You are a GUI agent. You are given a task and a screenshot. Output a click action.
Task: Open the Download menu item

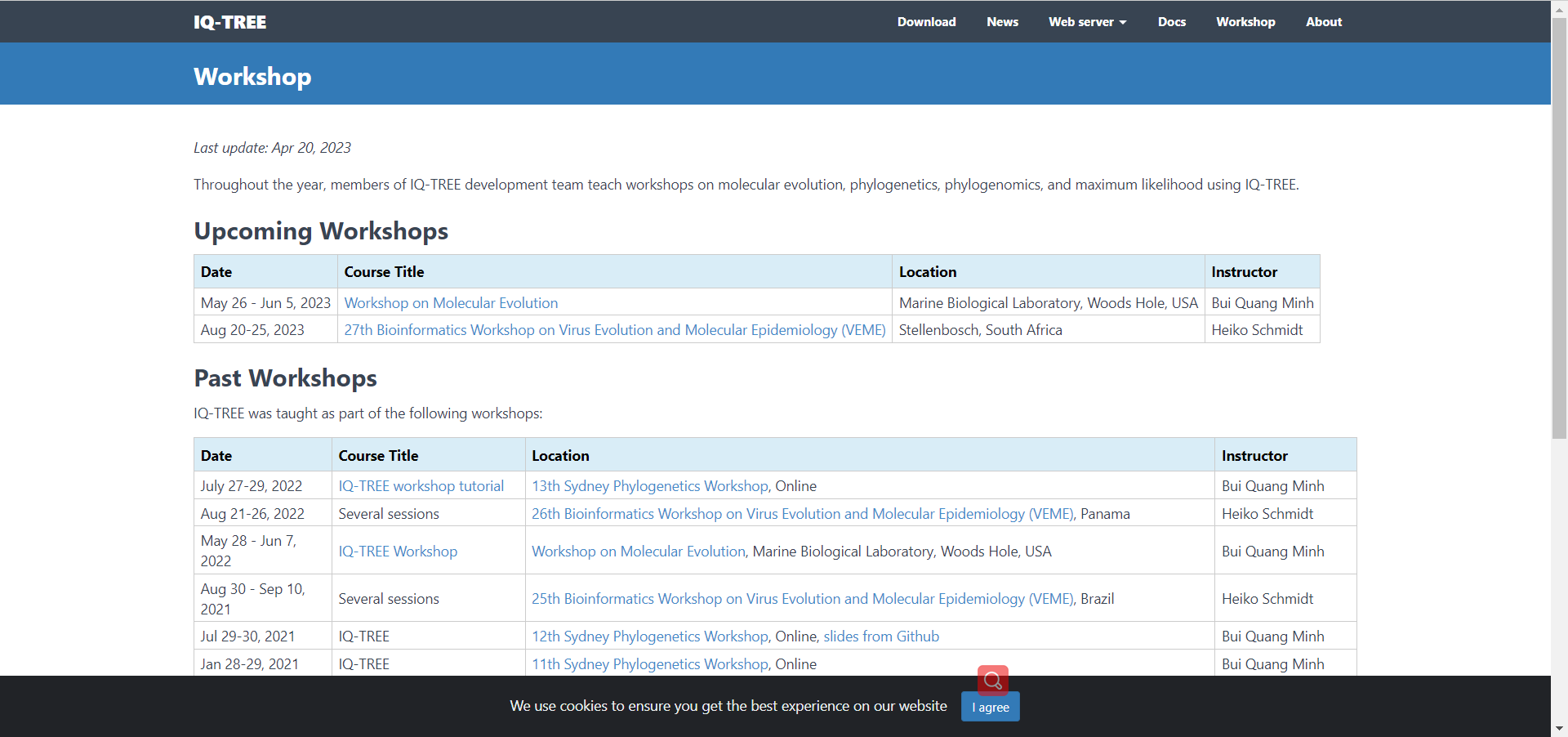pos(926,22)
